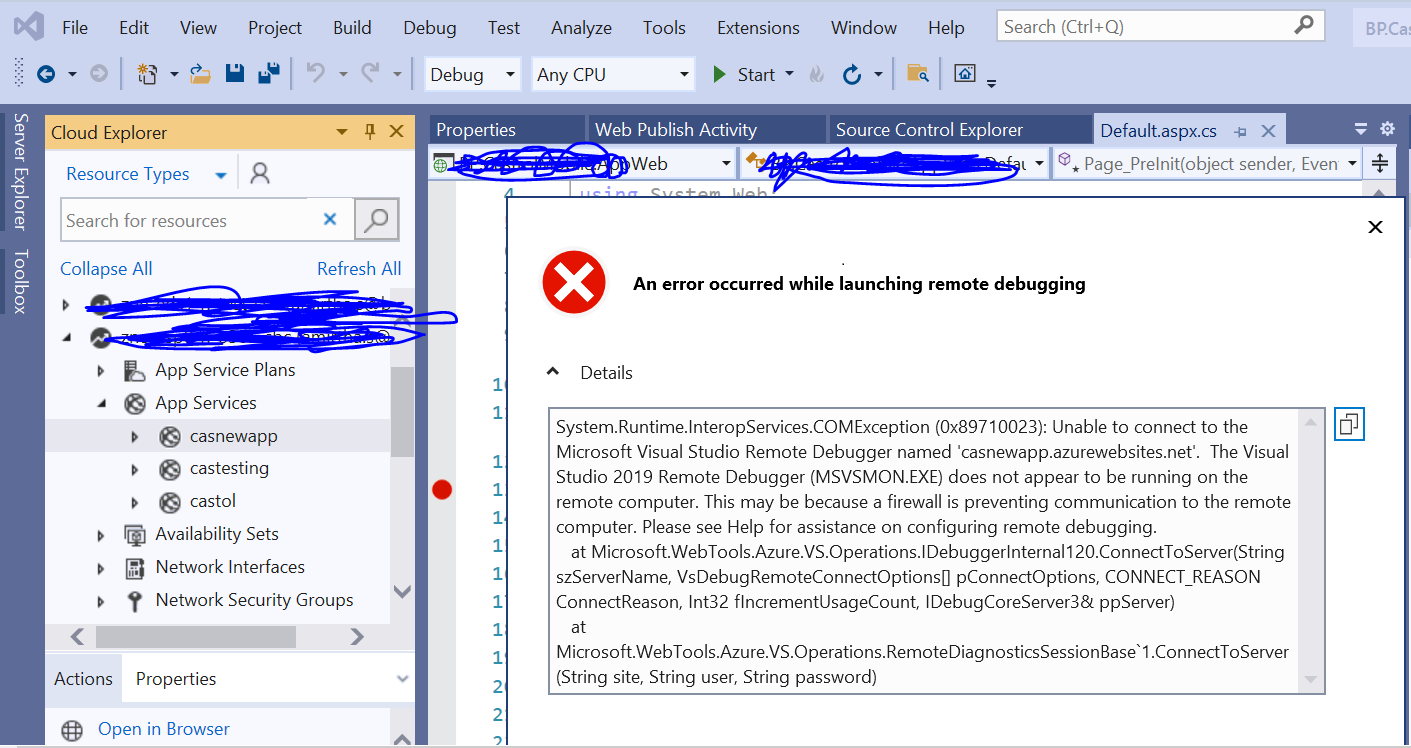Pin the Default.aspx.cs document tab
1411x748 pixels.
(1240, 130)
